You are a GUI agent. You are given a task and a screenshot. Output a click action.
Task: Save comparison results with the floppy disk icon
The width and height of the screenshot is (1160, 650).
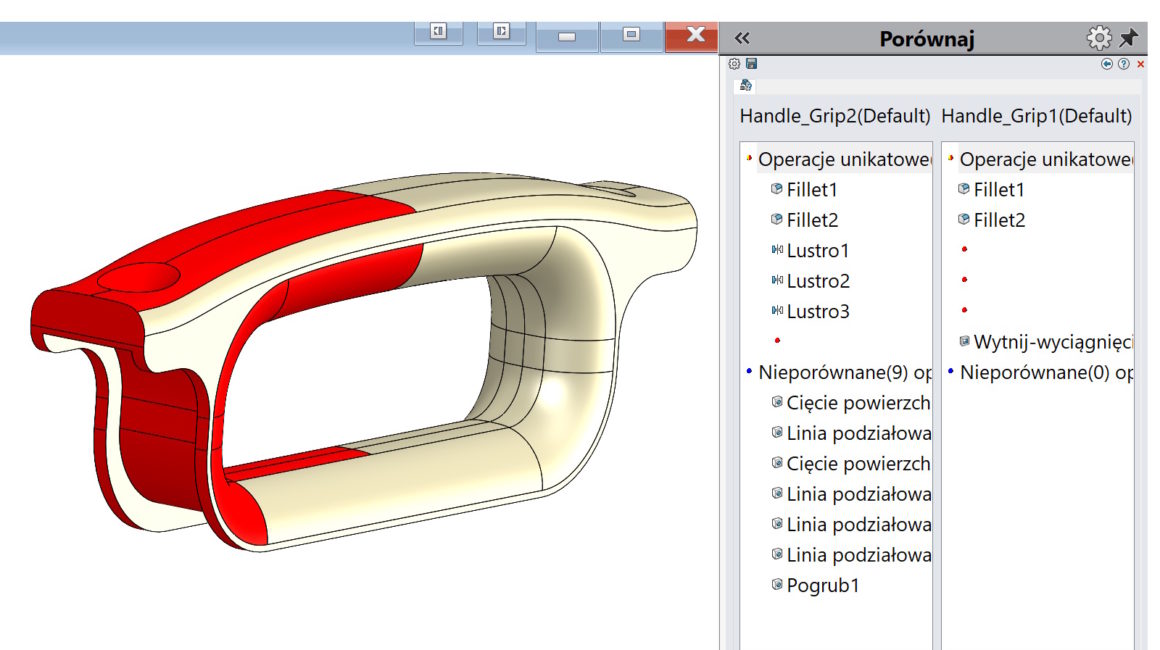[751, 64]
